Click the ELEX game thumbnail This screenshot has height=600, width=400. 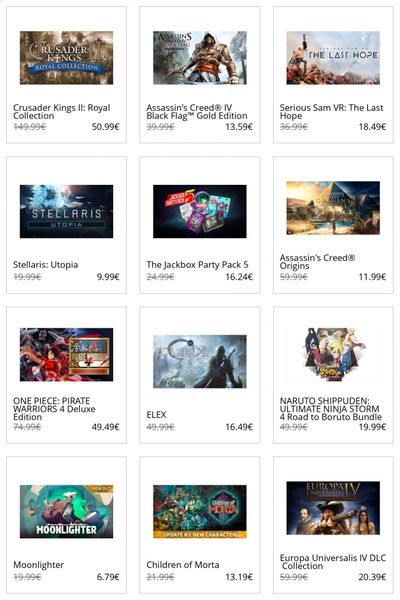(200, 361)
